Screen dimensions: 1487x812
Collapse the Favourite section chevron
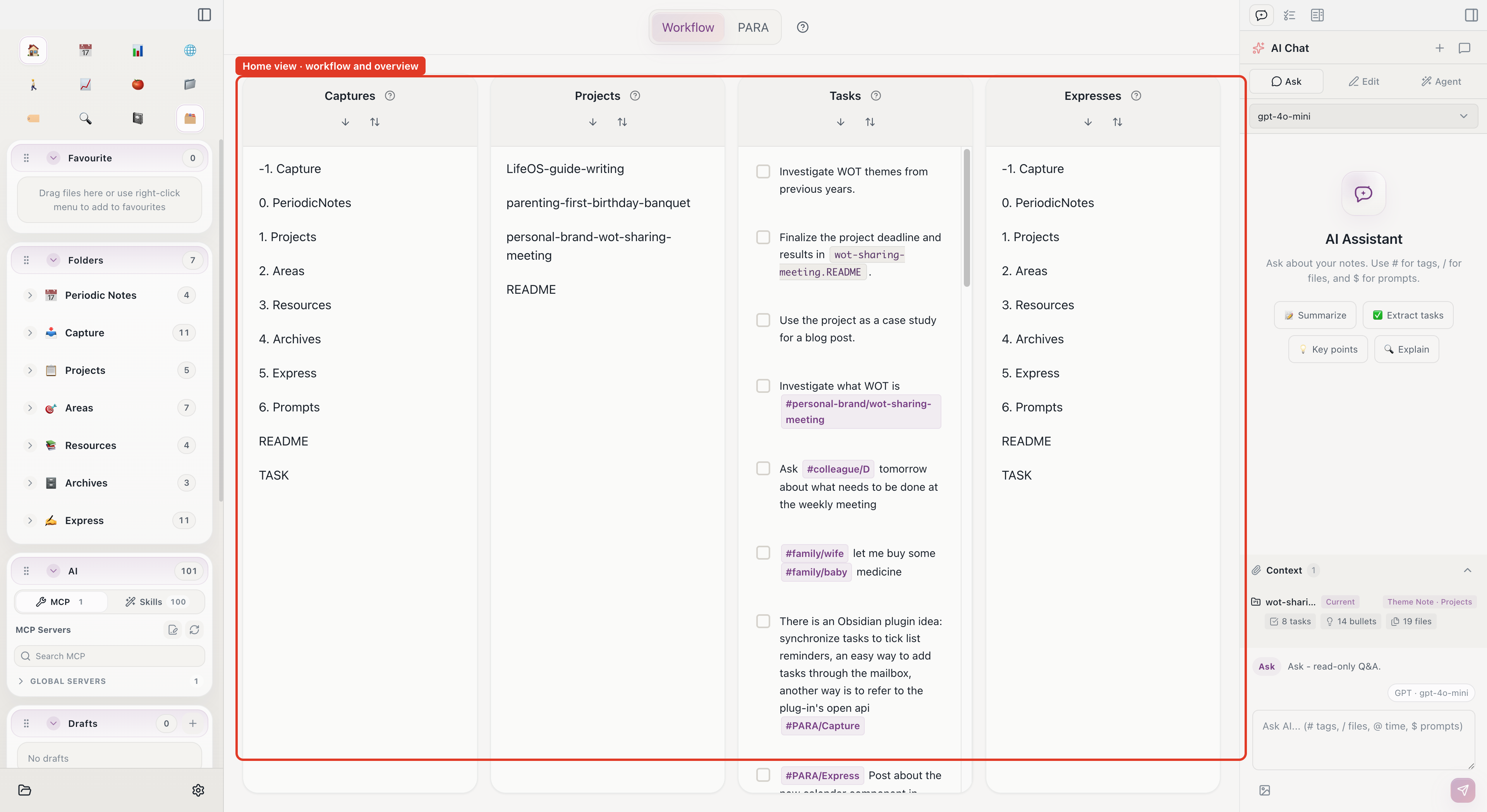[53, 158]
